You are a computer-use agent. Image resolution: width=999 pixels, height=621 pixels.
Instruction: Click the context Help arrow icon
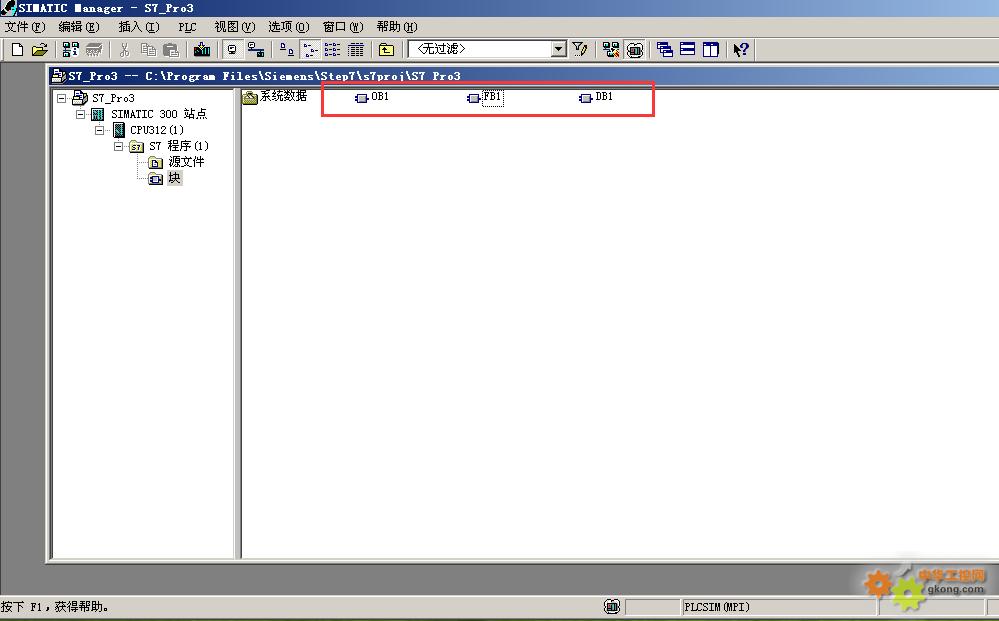click(740, 49)
